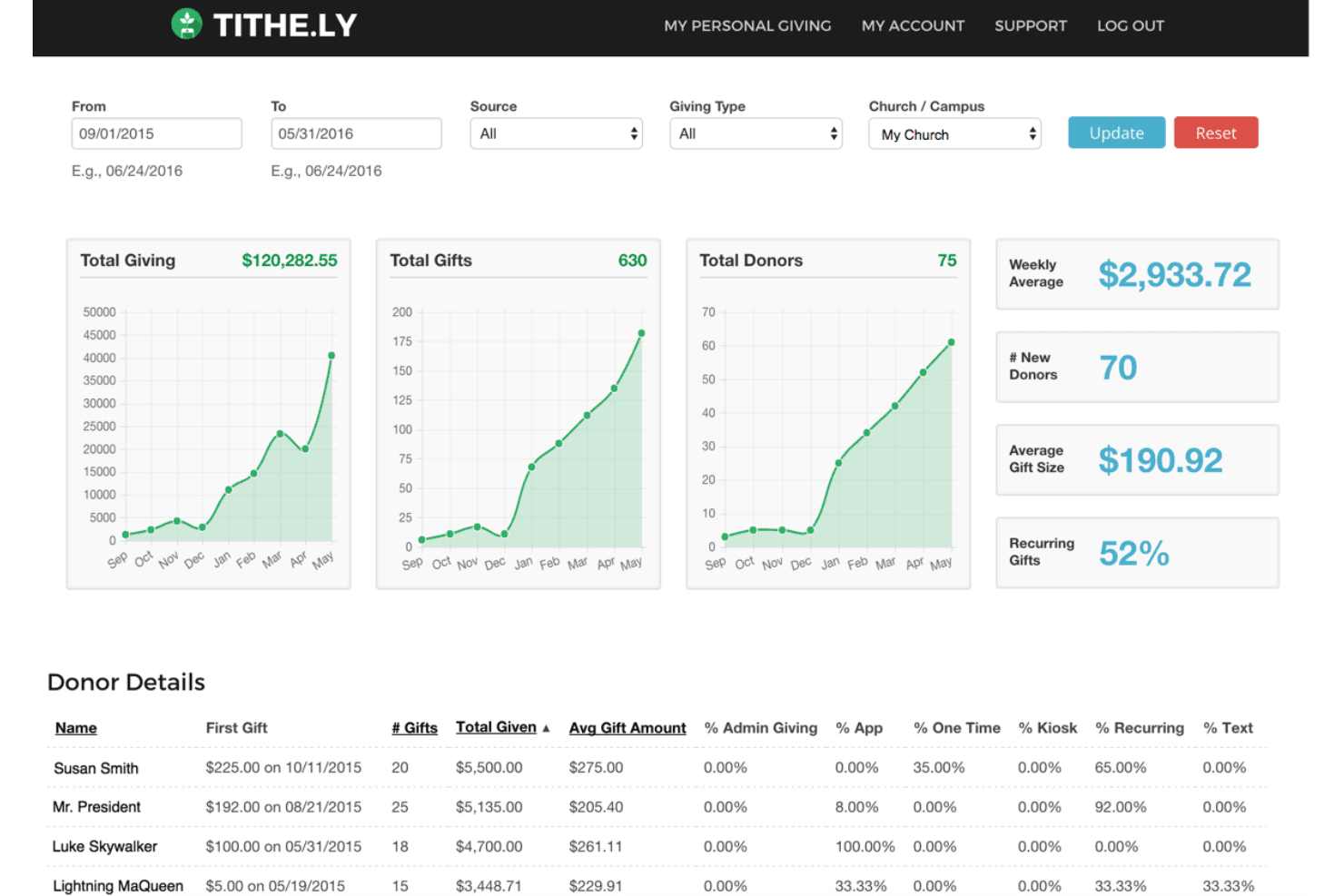Click the % One Time column header

click(957, 728)
